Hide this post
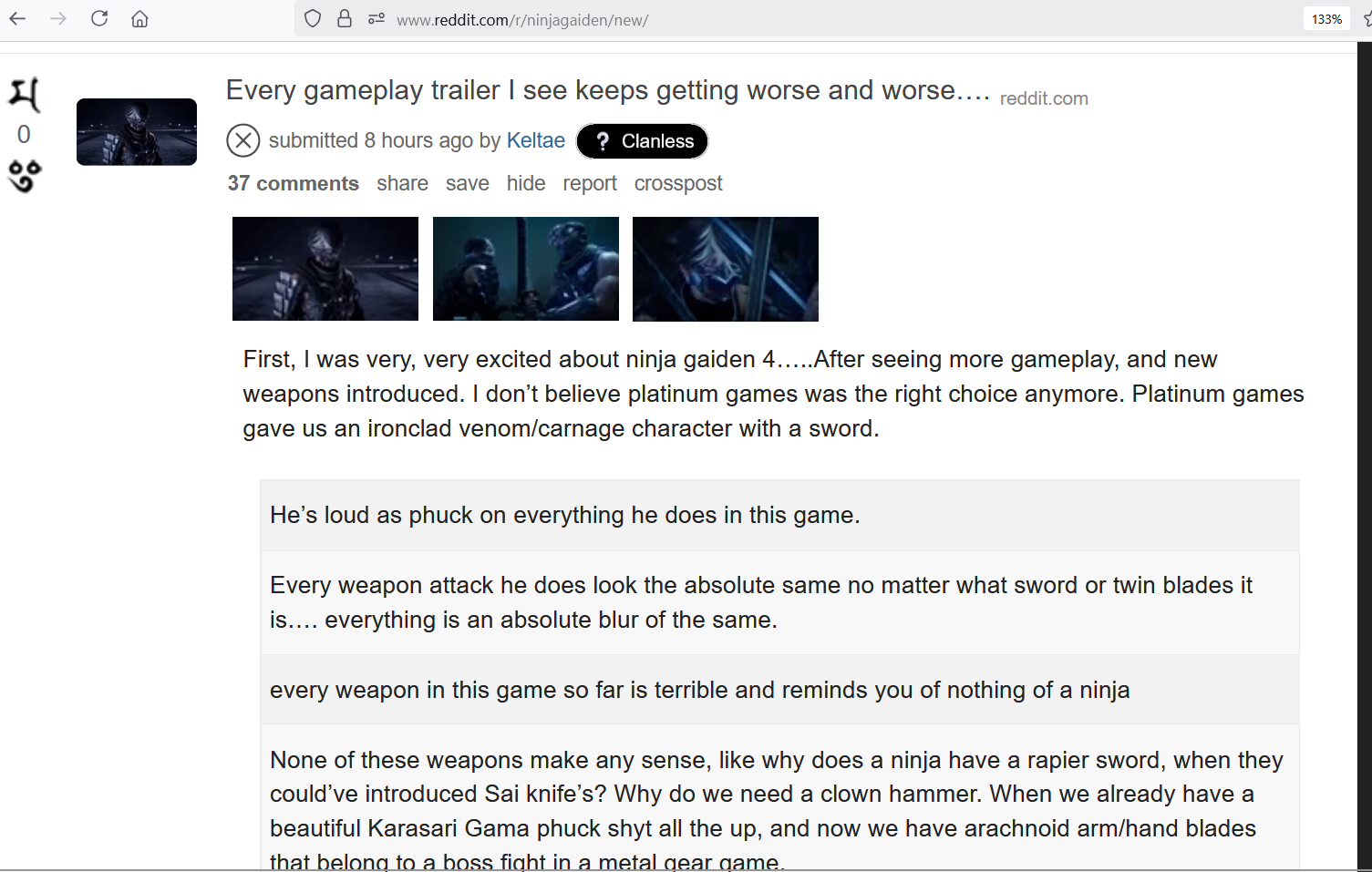Image resolution: width=1372 pixels, height=872 pixels. click(x=526, y=183)
